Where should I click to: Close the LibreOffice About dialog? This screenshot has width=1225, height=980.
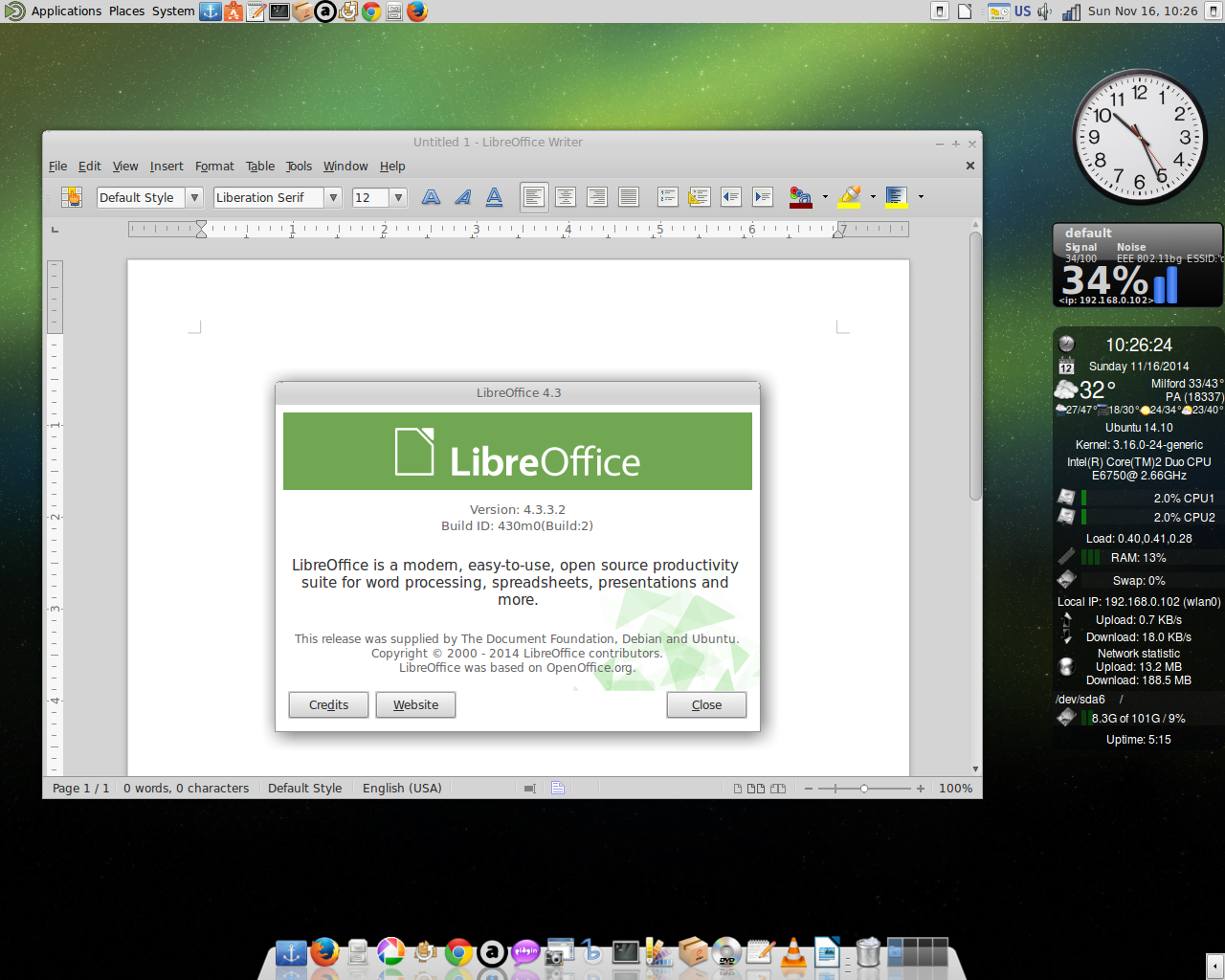(706, 705)
